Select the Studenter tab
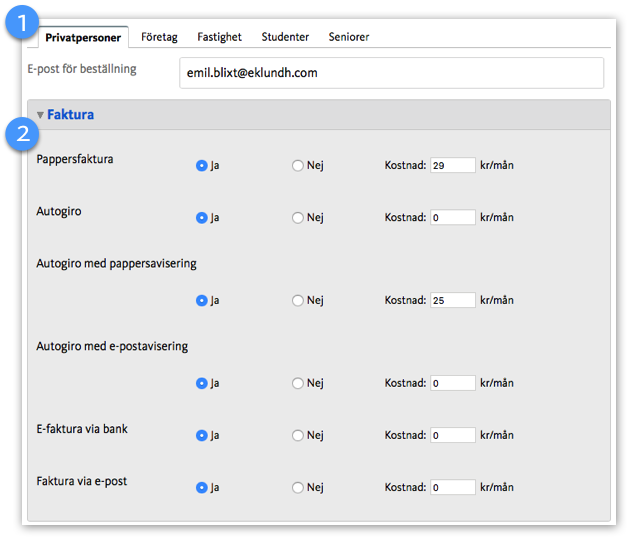 tap(285, 37)
